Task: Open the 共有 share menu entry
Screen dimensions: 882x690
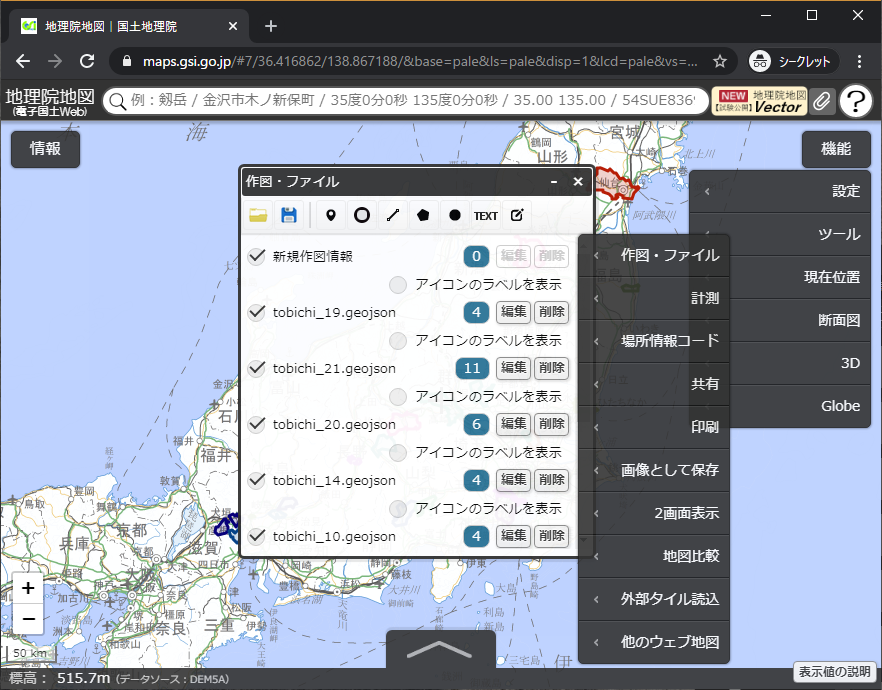Action: pos(654,384)
